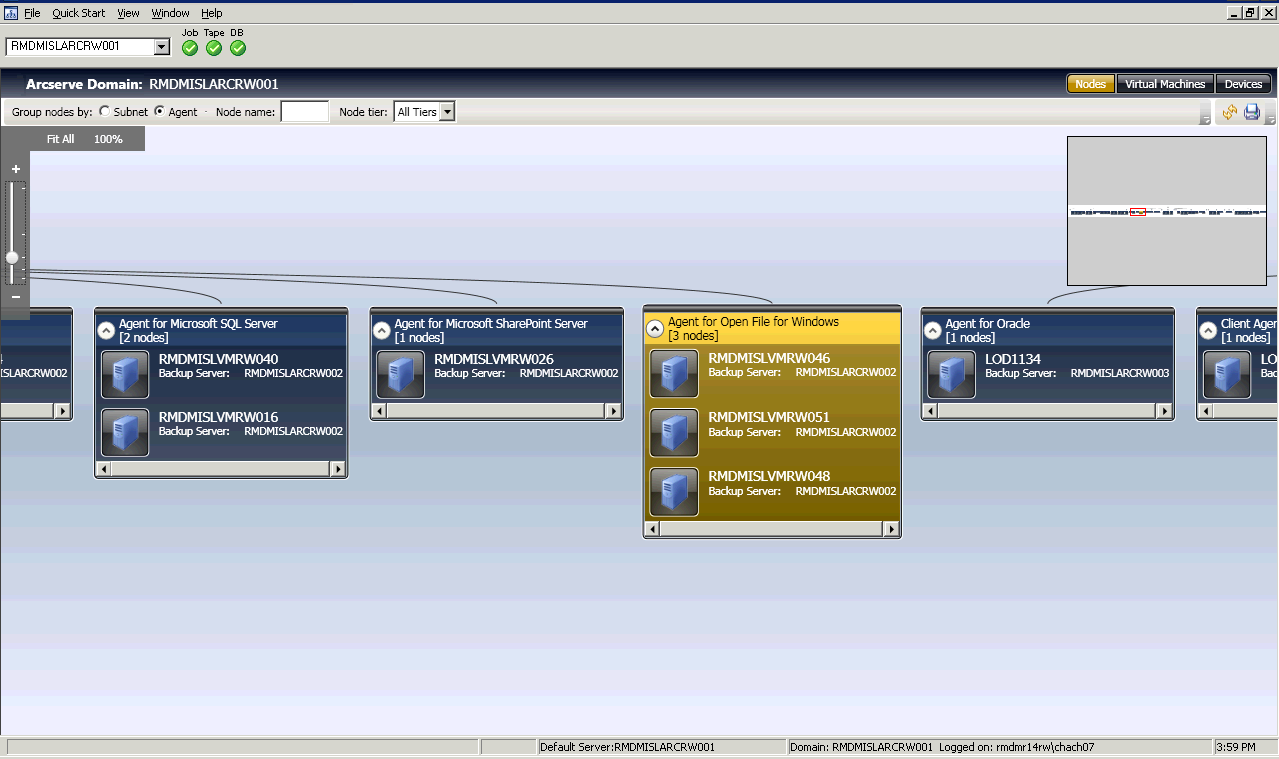
Task: Click node name RMDMISLVMRW051
Action: coord(769,417)
